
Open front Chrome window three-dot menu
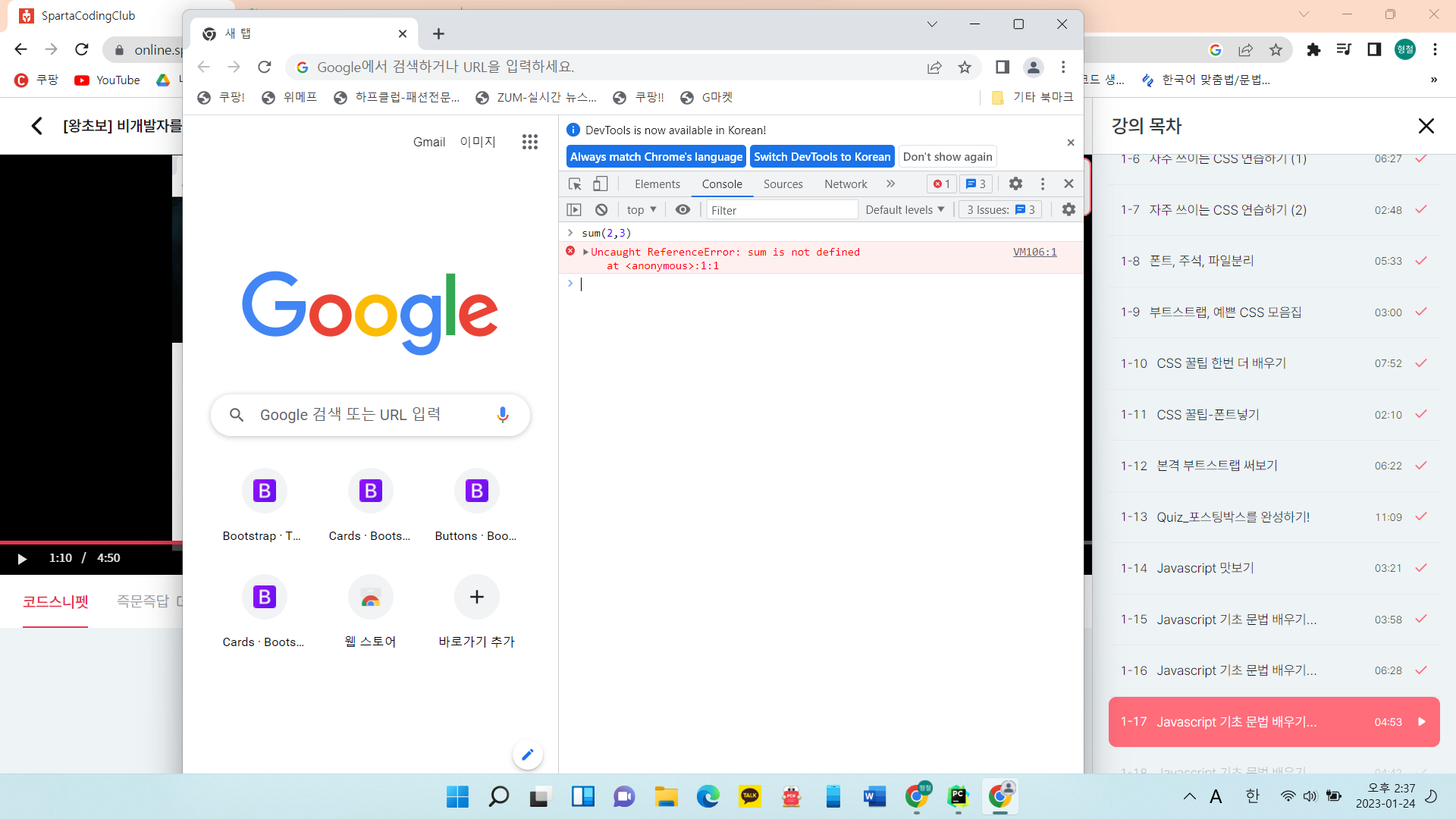tap(1063, 67)
